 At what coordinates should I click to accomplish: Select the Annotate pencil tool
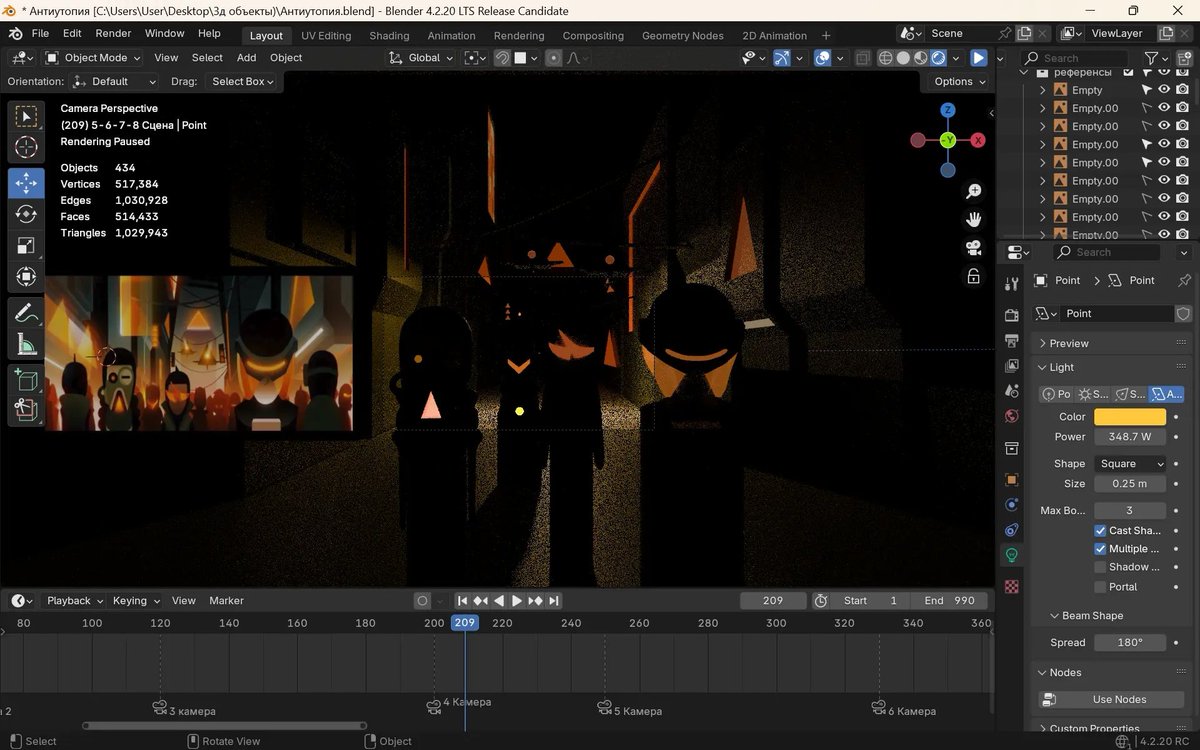click(26, 313)
